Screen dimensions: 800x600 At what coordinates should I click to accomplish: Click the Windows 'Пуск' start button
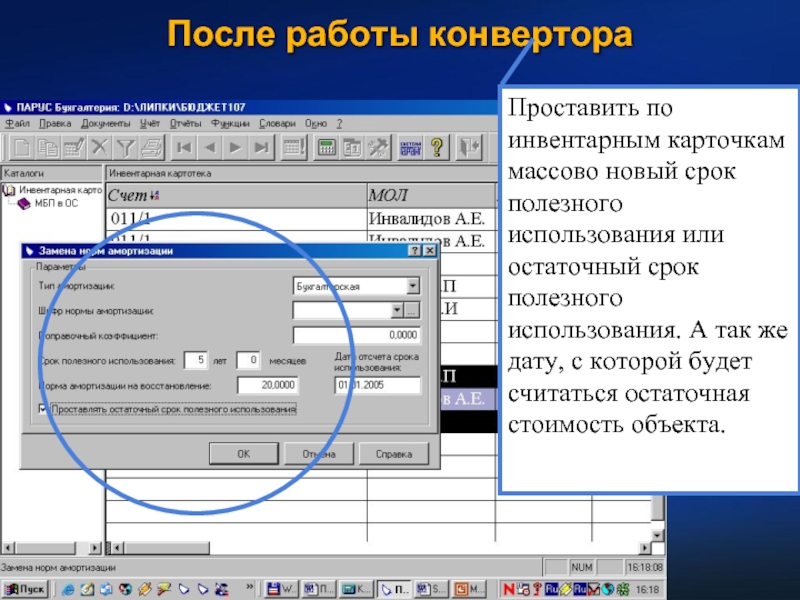coord(24,589)
